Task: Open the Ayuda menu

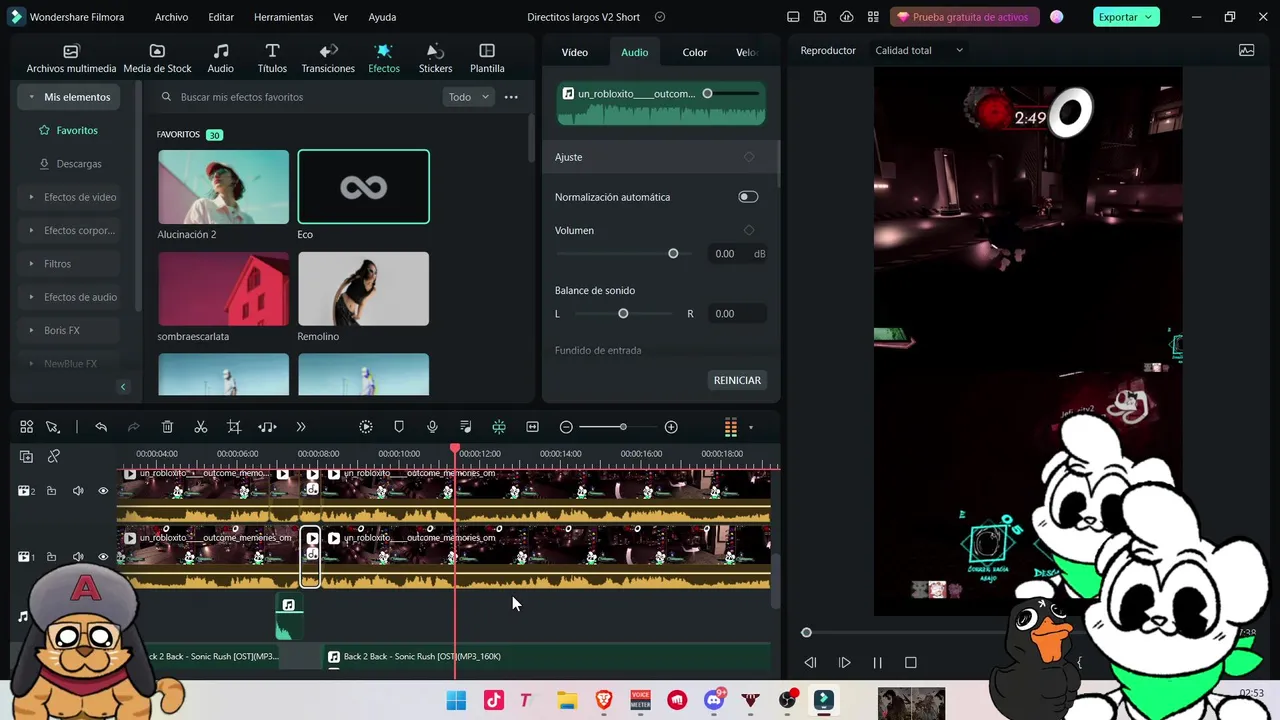Action: 382,17
